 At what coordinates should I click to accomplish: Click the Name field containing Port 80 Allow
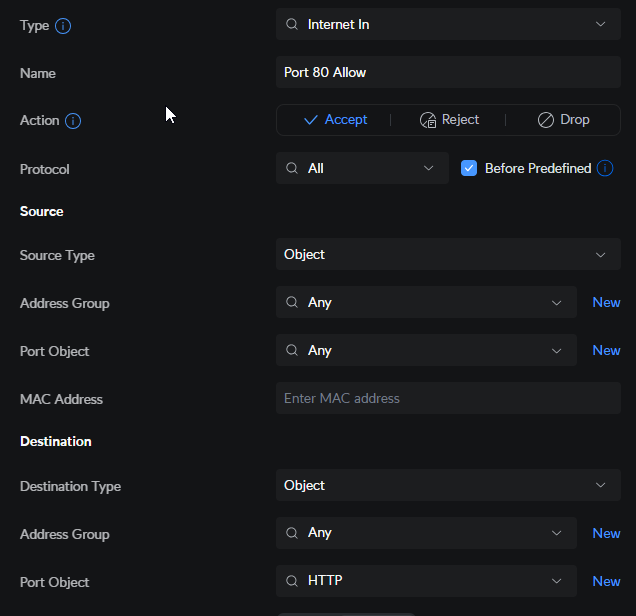click(x=448, y=72)
